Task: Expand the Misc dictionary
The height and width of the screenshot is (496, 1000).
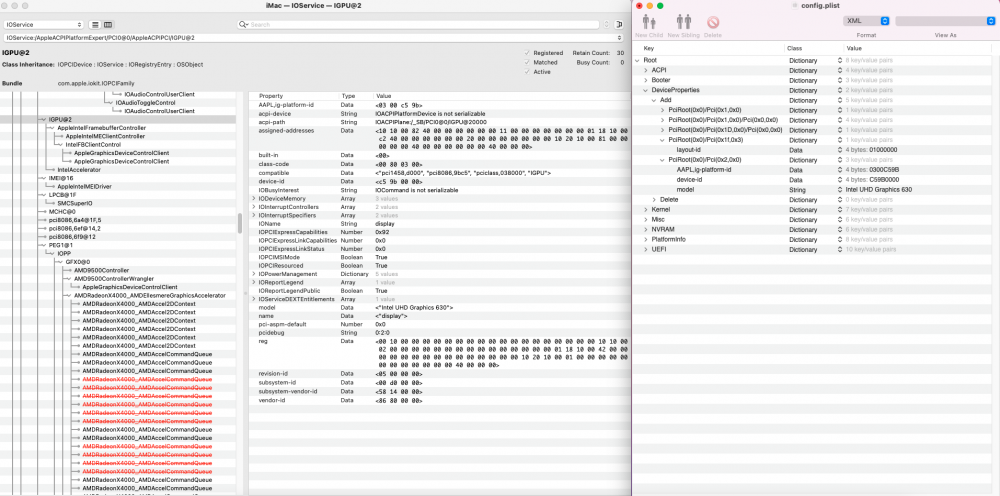Action: click(x=646, y=219)
